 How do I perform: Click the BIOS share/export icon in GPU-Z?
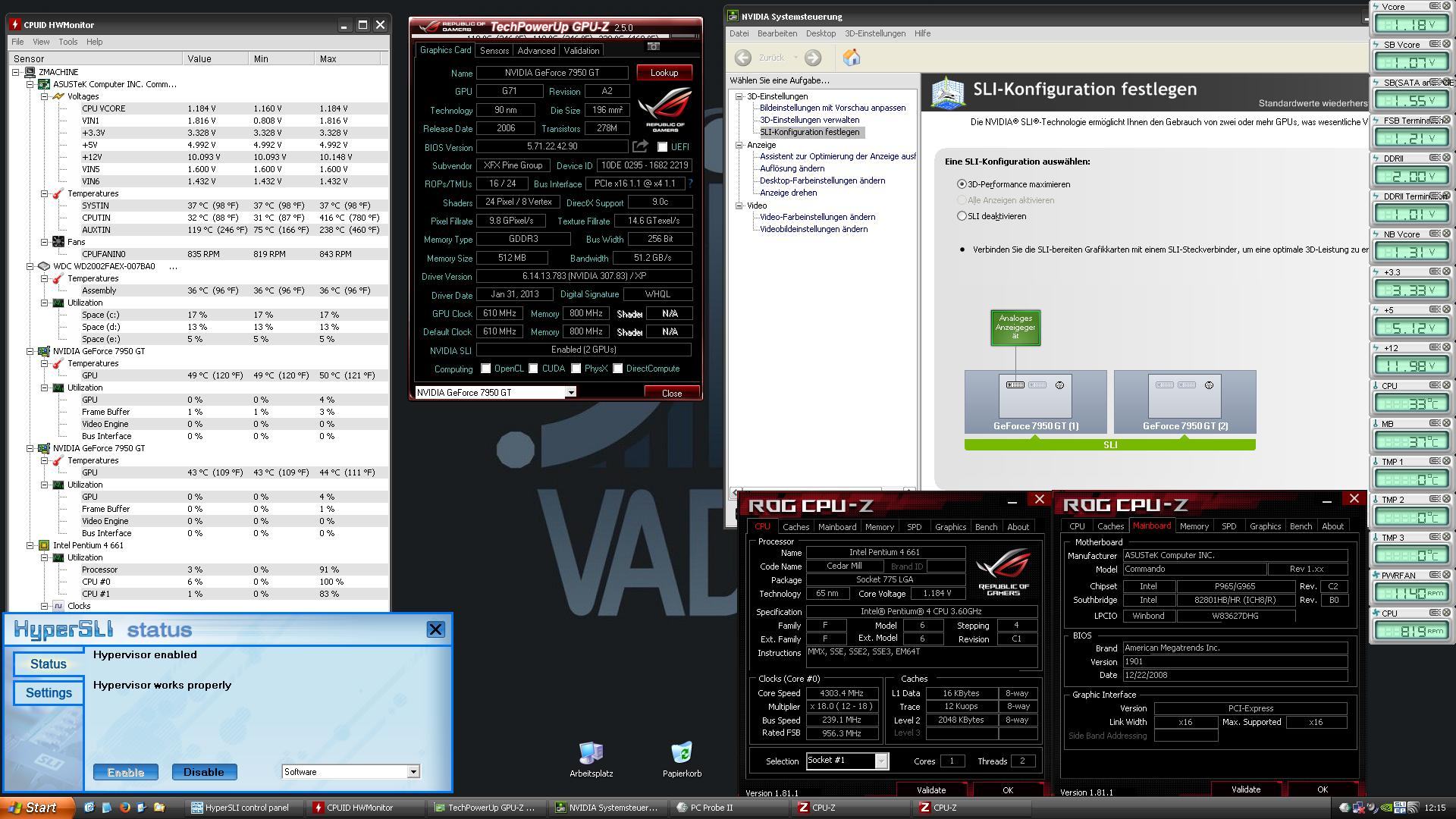pyautogui.click(x=640, y=146)
